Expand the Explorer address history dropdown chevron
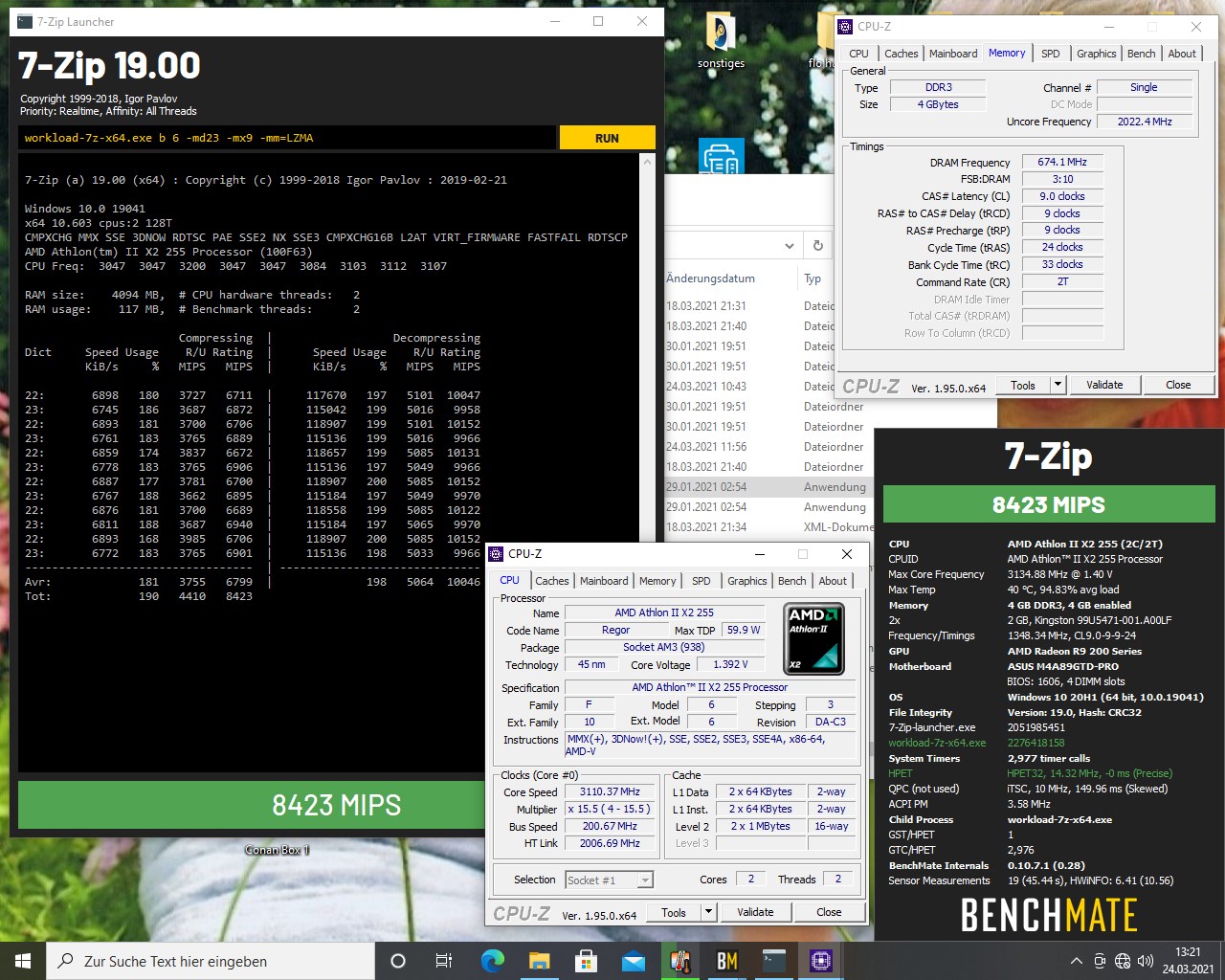This screenshot has height=980, width=1225. click(789, 246)
